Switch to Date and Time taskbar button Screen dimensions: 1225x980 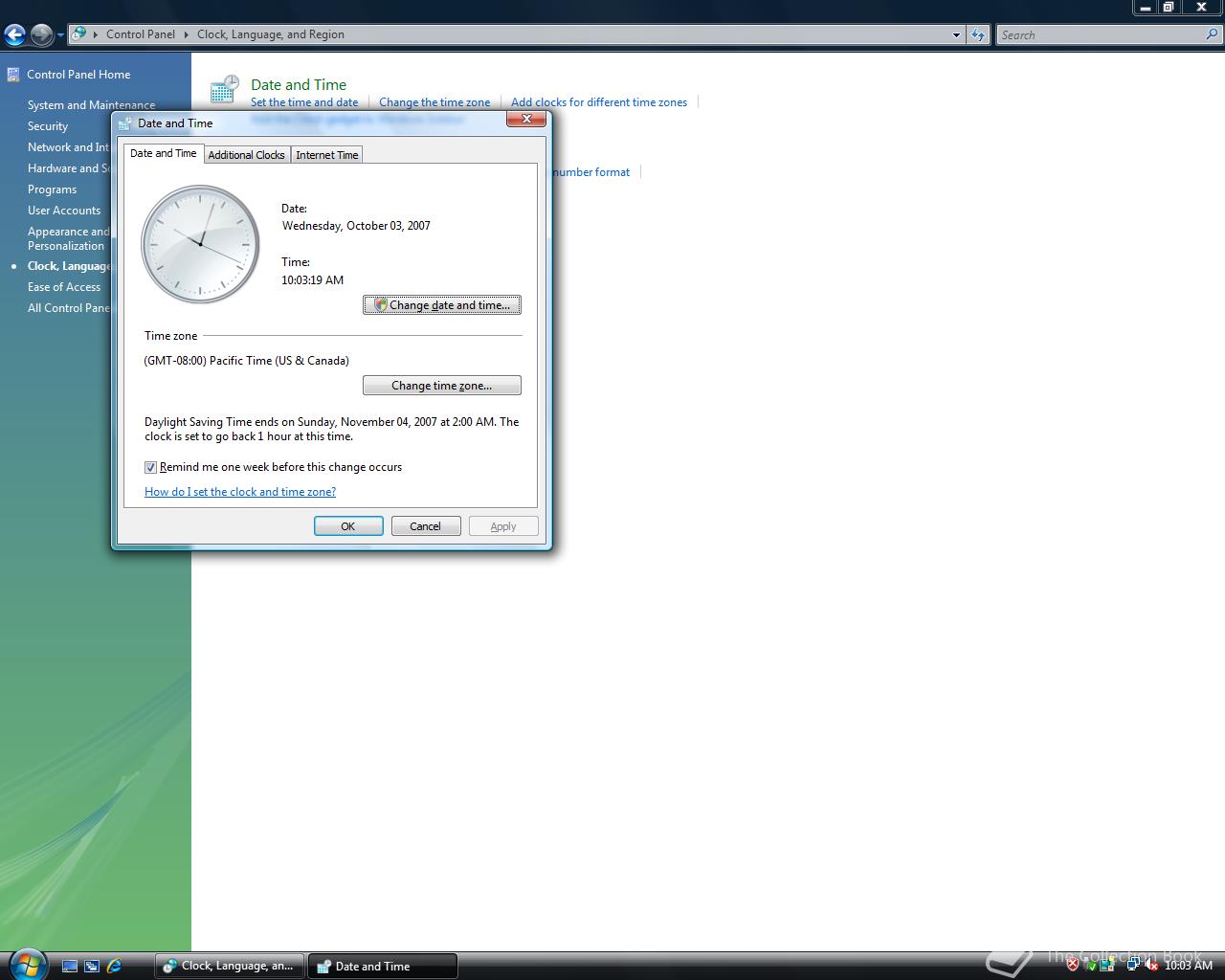(383, 966)
